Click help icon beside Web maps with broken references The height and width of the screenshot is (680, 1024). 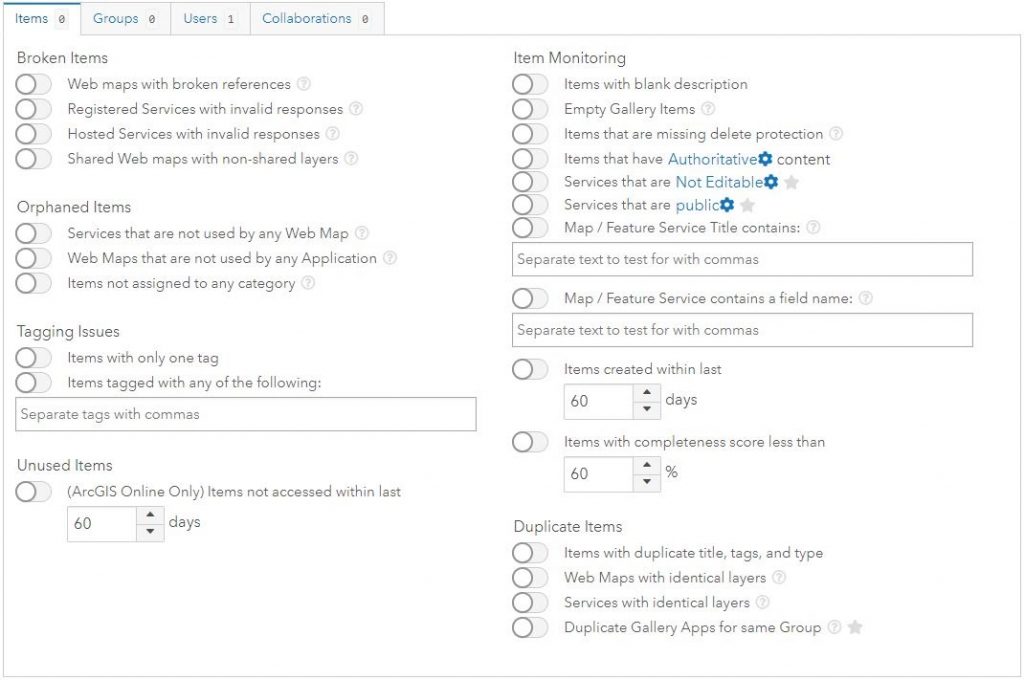pos(304,85)
